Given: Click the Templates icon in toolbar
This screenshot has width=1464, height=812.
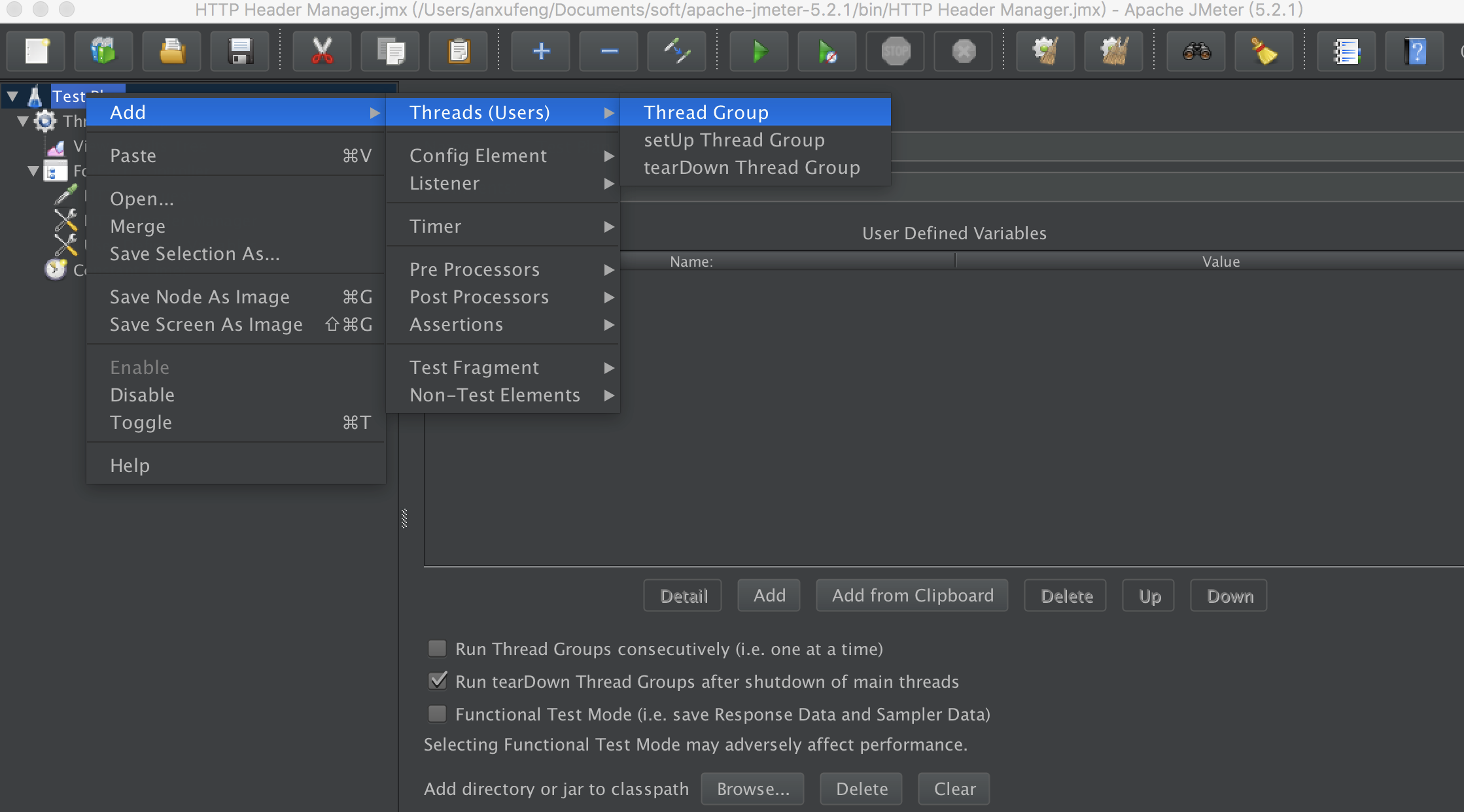Looking at the screenshot, I should click(x=103, y=51).
